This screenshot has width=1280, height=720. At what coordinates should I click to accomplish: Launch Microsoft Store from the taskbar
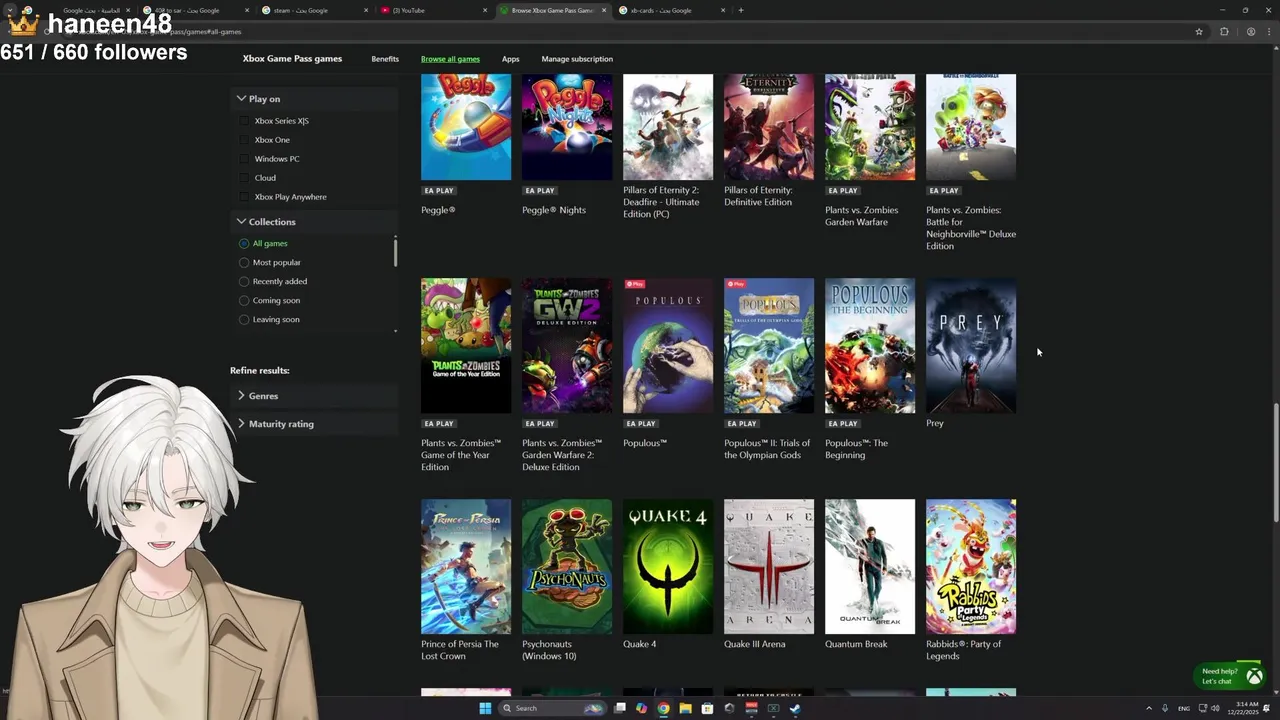(707, 708)
